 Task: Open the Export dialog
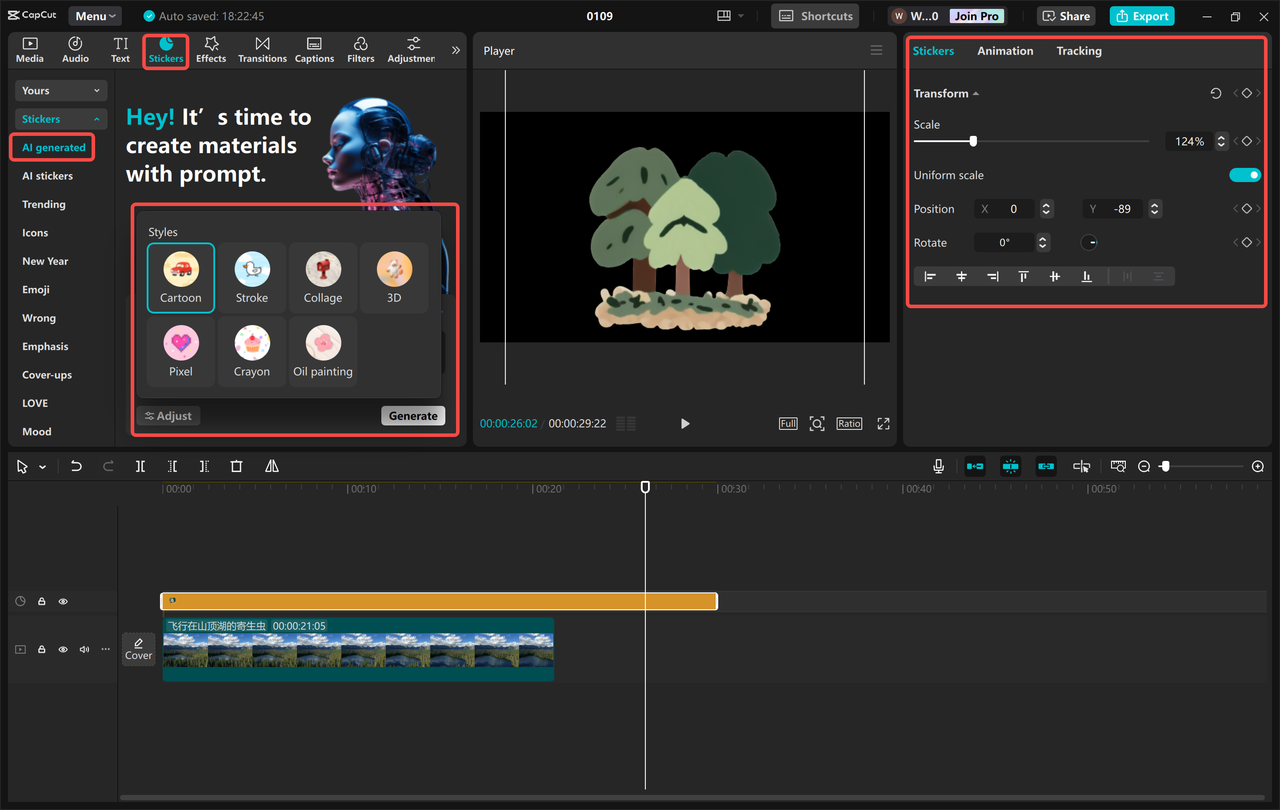pos(1141,16)
